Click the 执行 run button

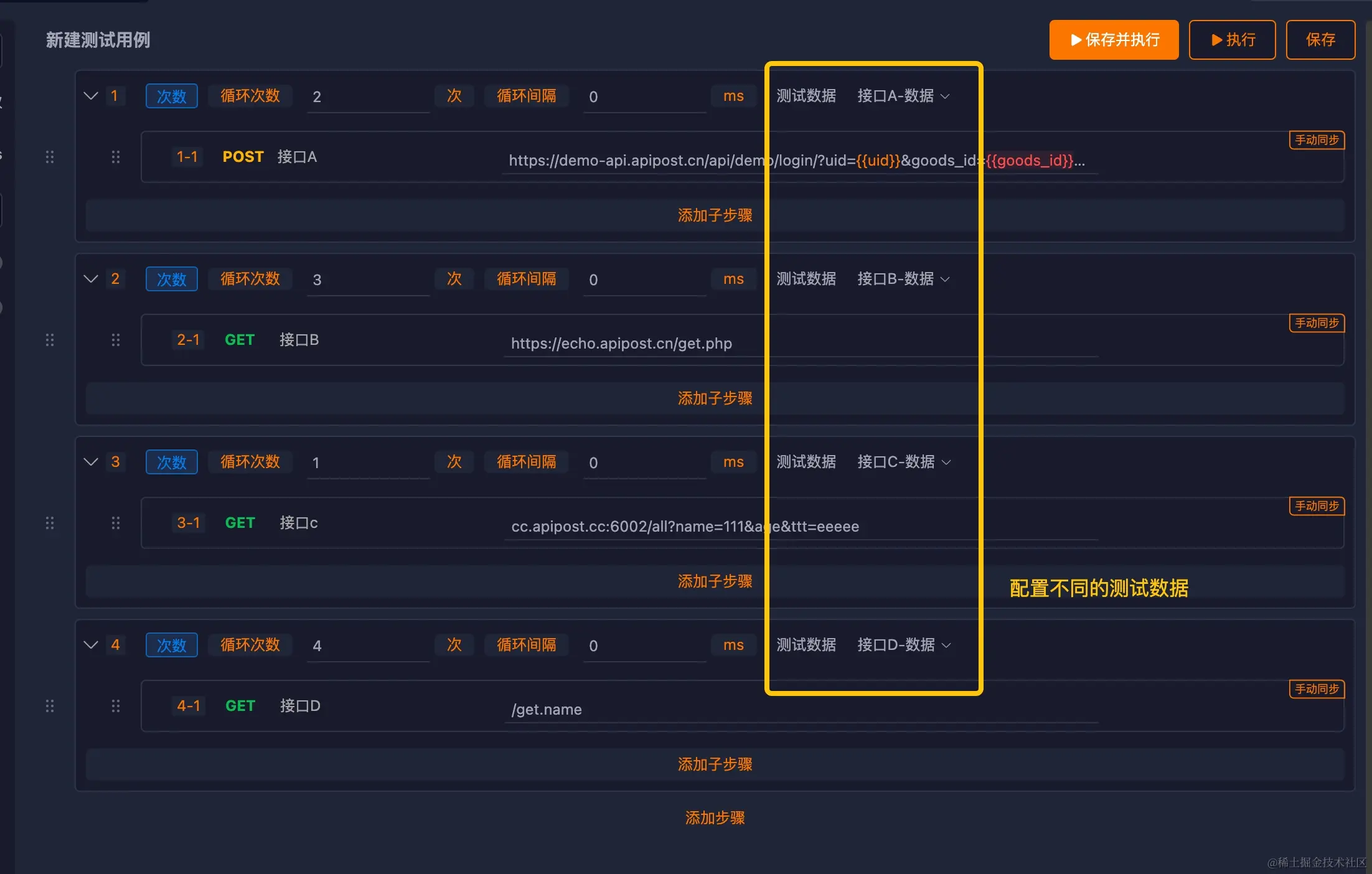(1232, 40)
